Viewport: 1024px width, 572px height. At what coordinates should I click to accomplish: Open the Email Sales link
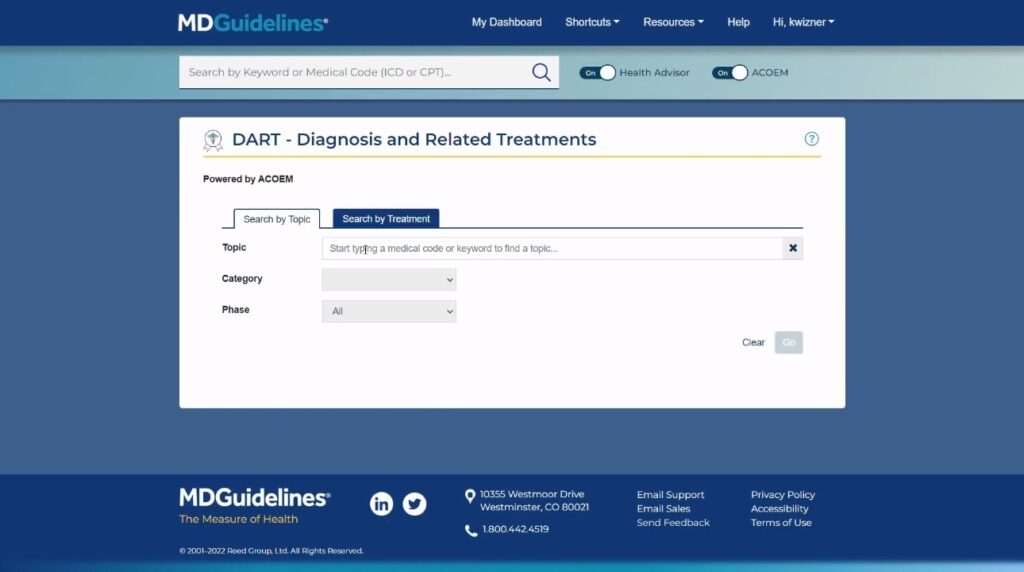664,509
